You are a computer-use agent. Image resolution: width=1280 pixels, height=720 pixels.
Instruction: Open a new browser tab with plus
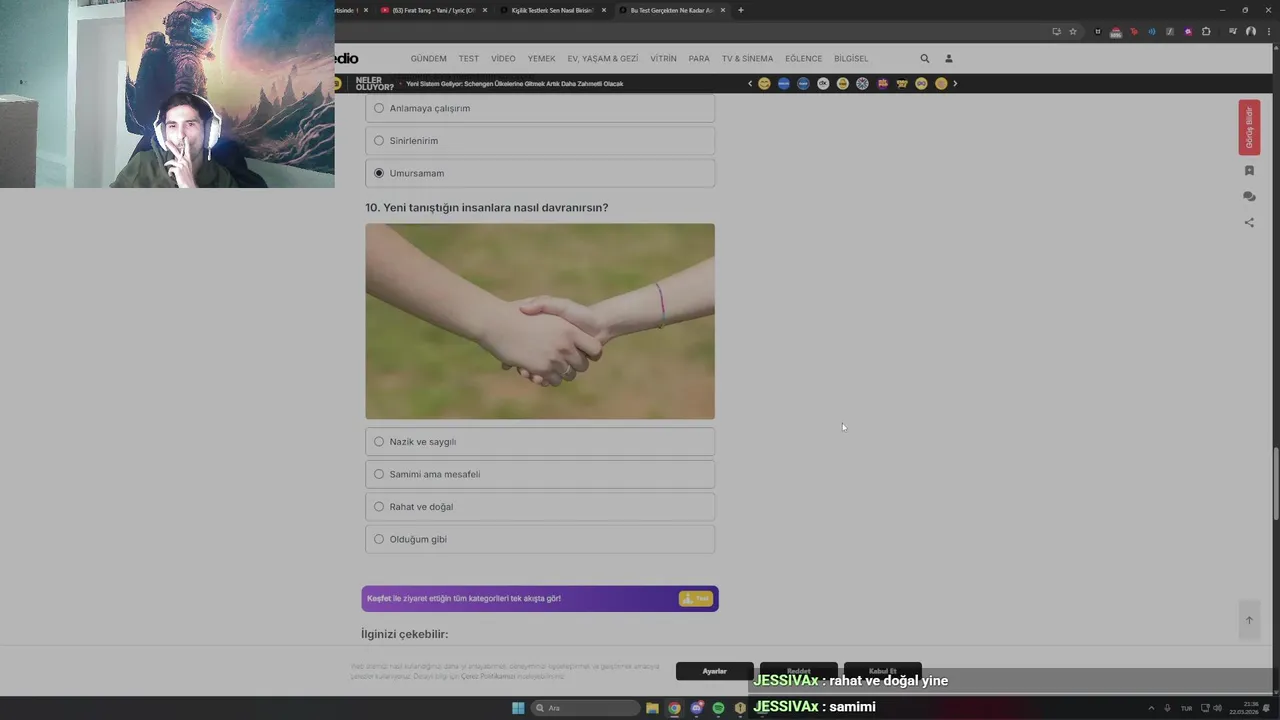tap(740, 10)
